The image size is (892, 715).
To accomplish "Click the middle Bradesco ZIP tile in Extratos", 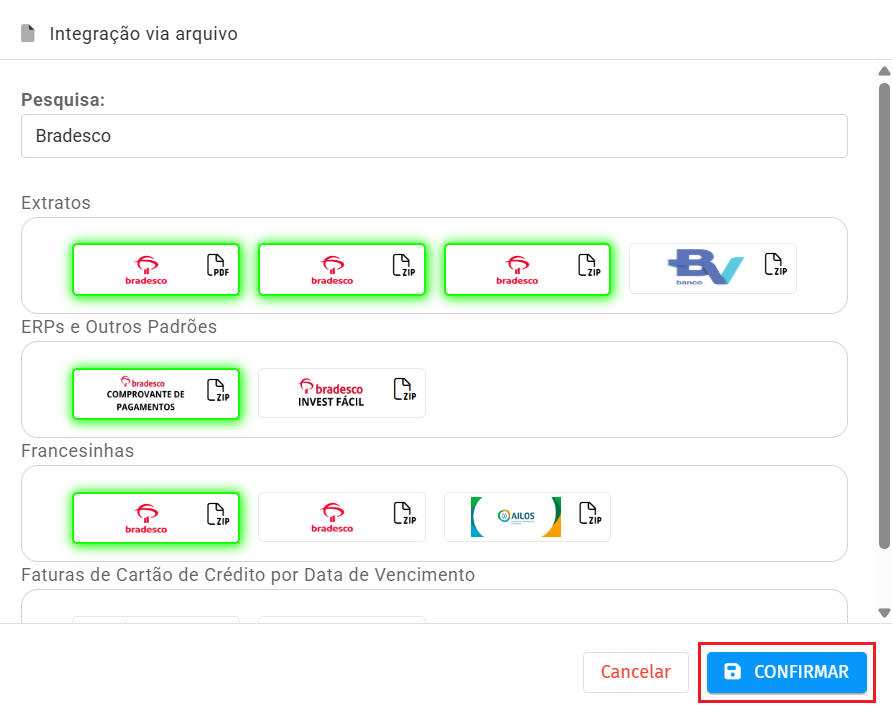I will pyautogui.click(x=341, y=269).
